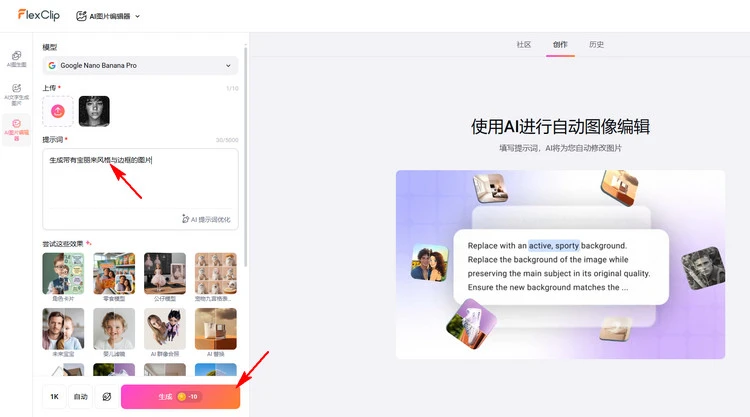
Task: Open the 自动 aspect ratio selector
Action: tap(80, 397)
